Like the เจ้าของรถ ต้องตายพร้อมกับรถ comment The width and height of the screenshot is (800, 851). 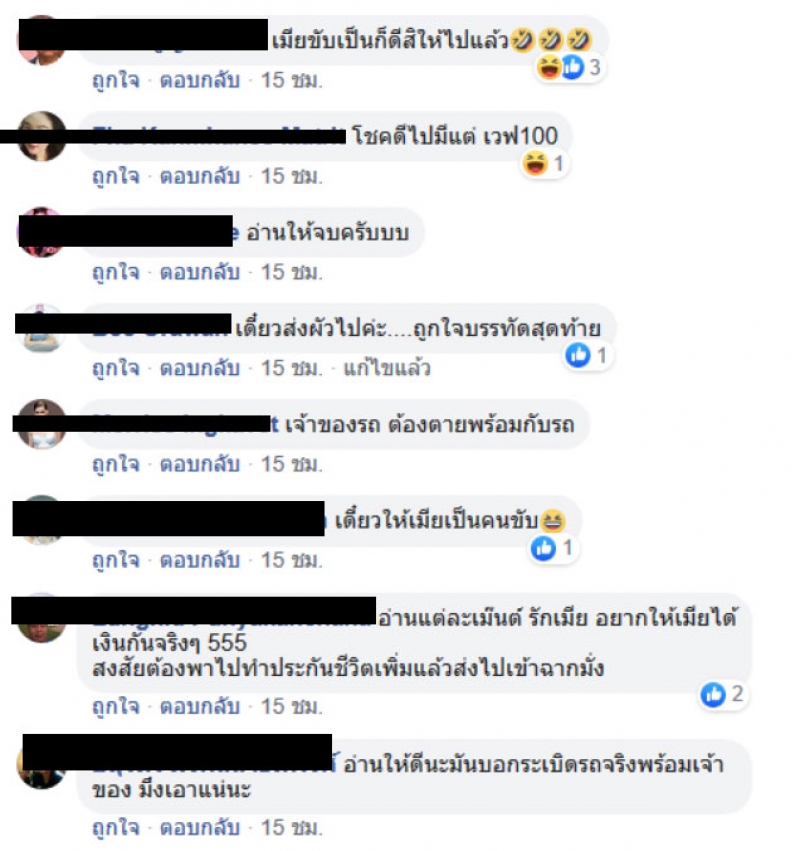(116, 465)
